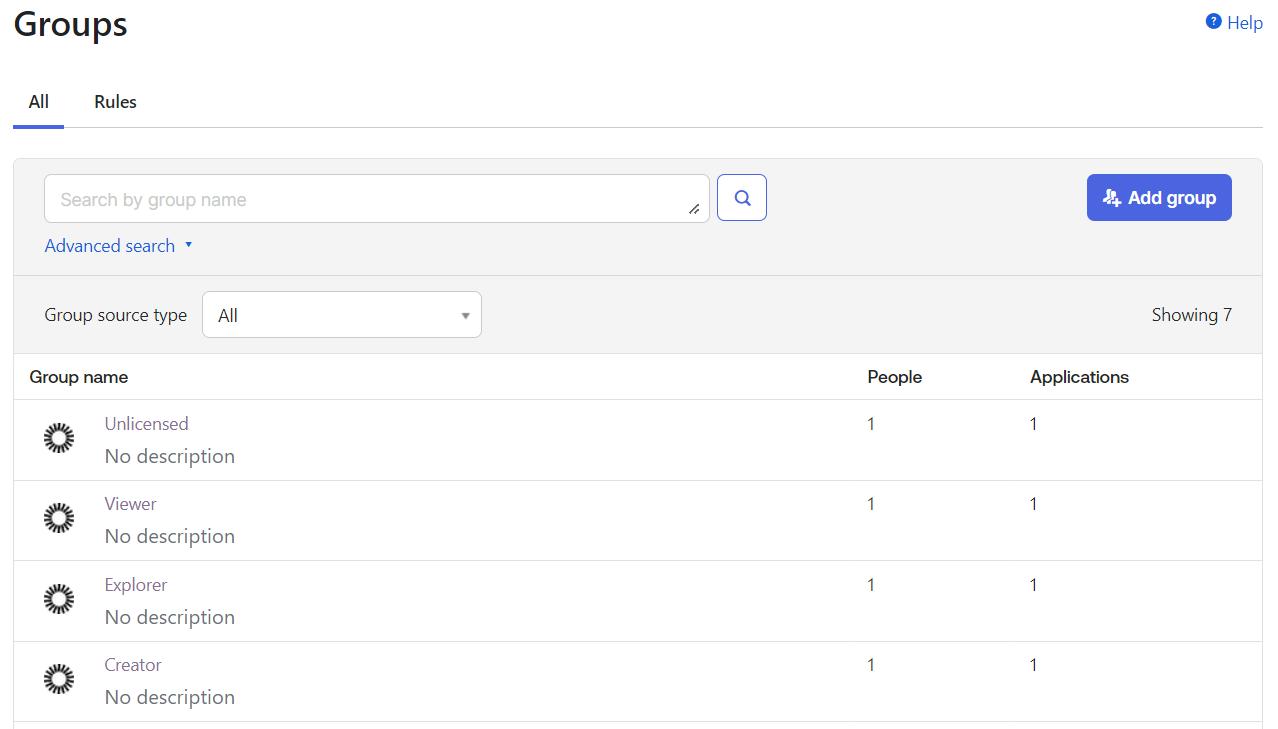The width and height of the screenshot is (1278, 729).
Task: Click the magnifying glass search icon
Action: (741, 197)
